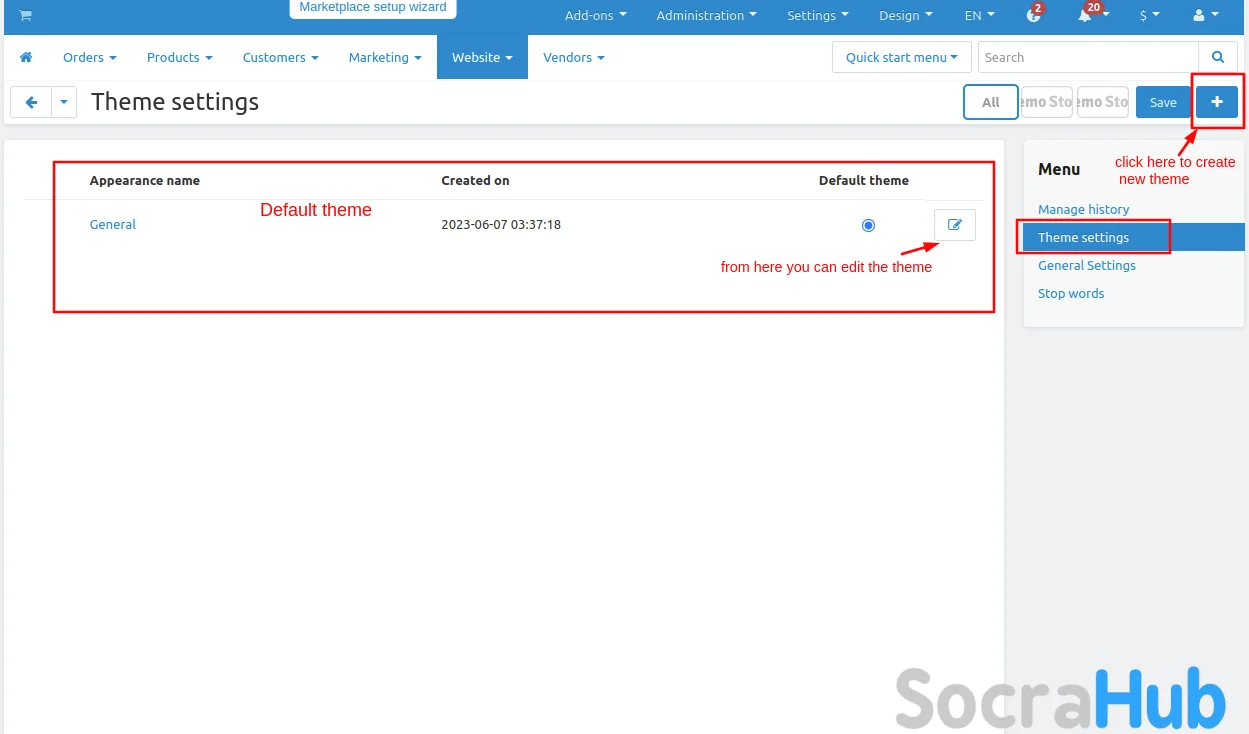Image resolution: width=1249 pixels, height=734 pixels.
Task: Open the Settings top menu
Action: pyautogui.click(x=817, y=15)
